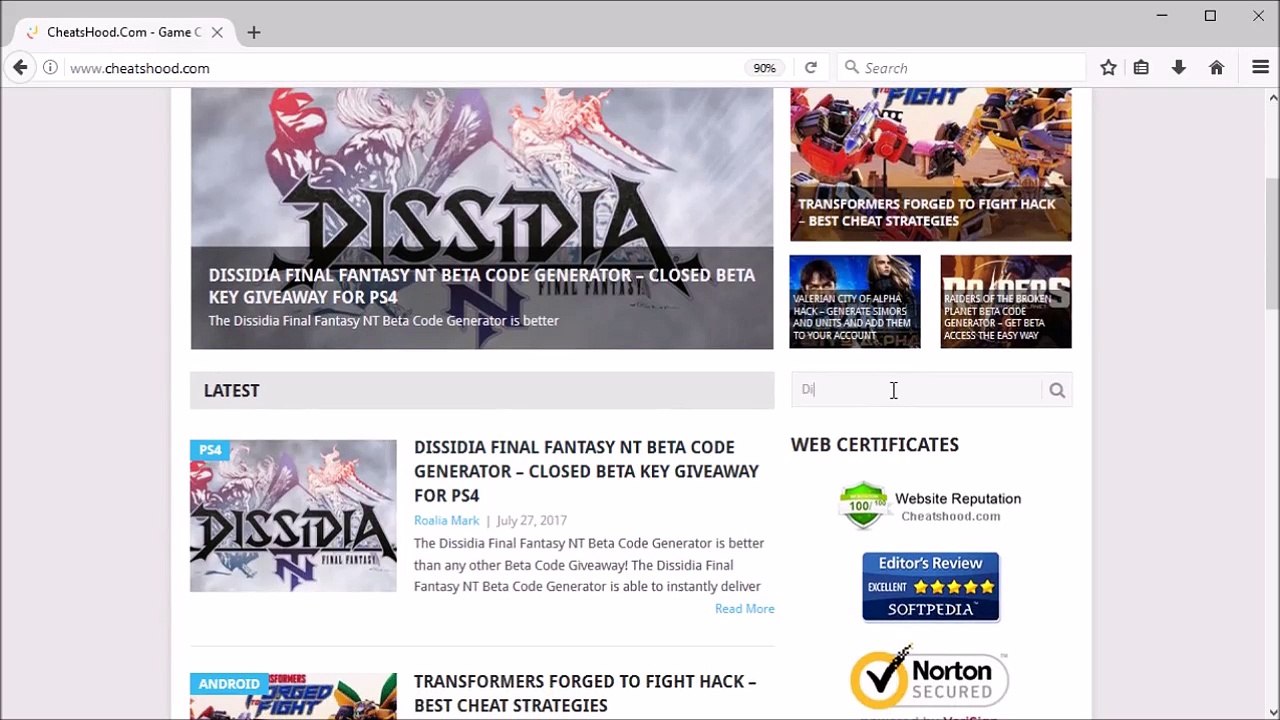Viewport: 1280px width, 720px height.
Task: Click the scrollbar up arrow
Action: pos(1272,97)
